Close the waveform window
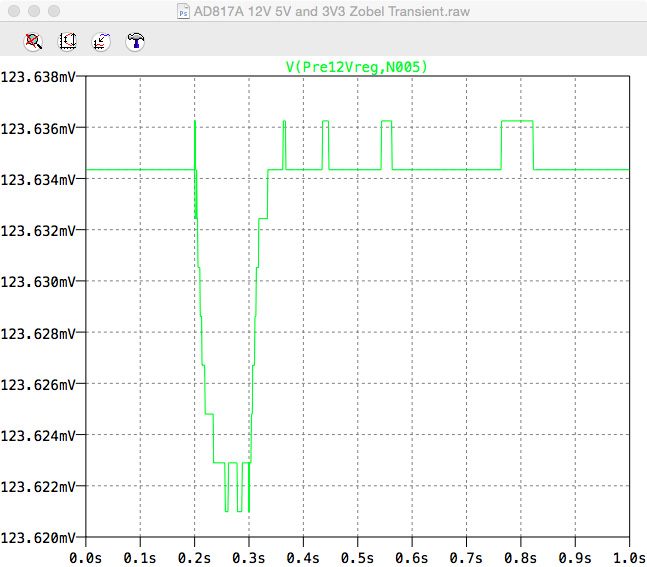The height and width of the screenshot is (567, 647). click(x=14, y=11)
